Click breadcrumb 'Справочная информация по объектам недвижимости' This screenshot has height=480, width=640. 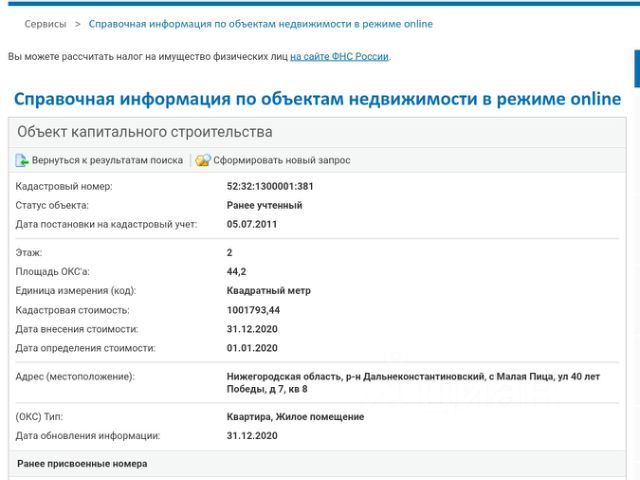pos(260,24)
